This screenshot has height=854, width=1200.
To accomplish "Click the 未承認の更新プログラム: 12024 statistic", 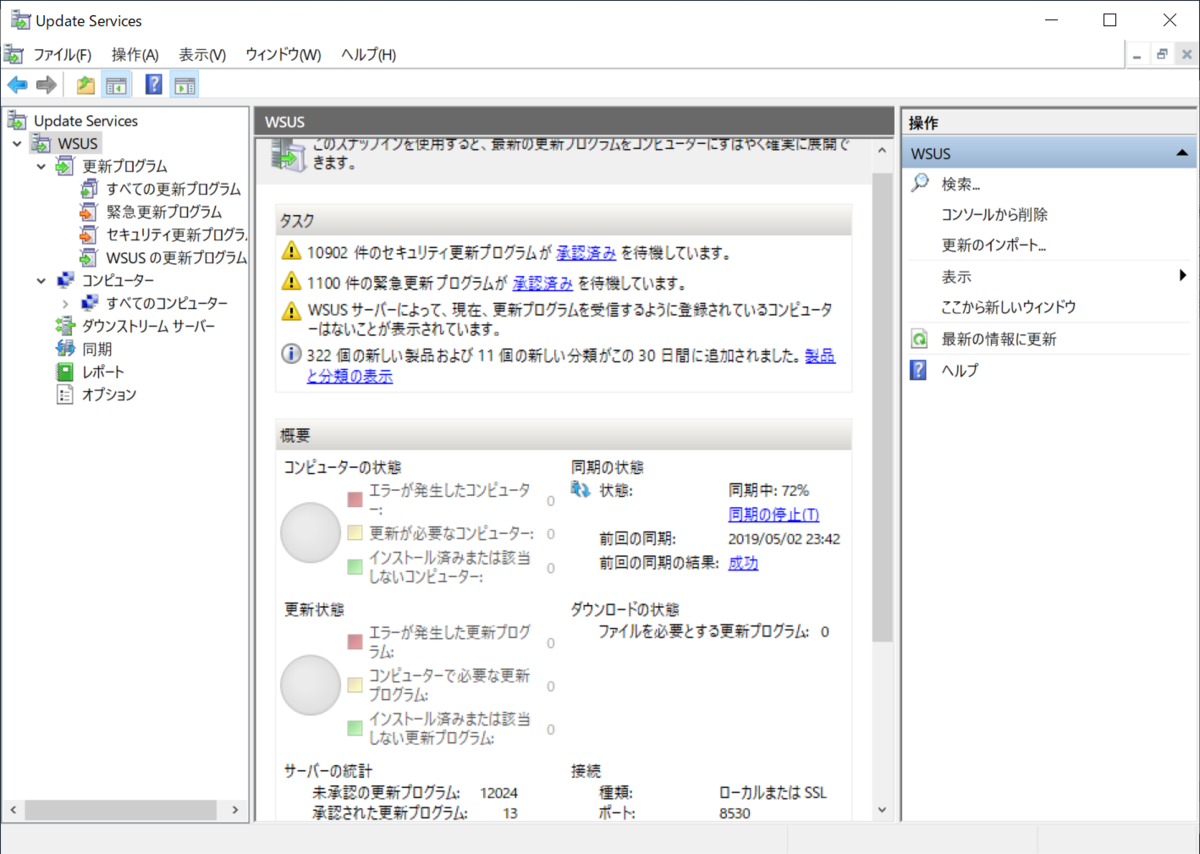I will point(415,793).
